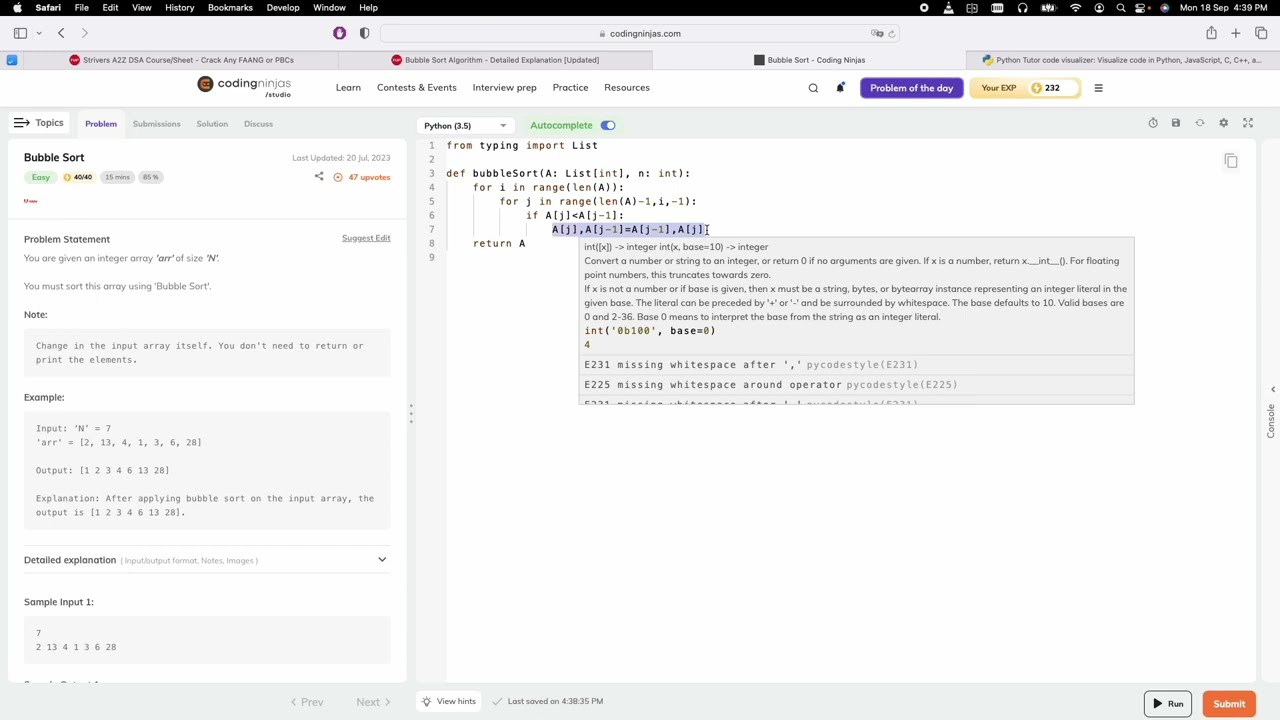Open the Solution tab
The height and width of the screenshot is (720, 1280).
pyautogui.click(x=212, y=124)
